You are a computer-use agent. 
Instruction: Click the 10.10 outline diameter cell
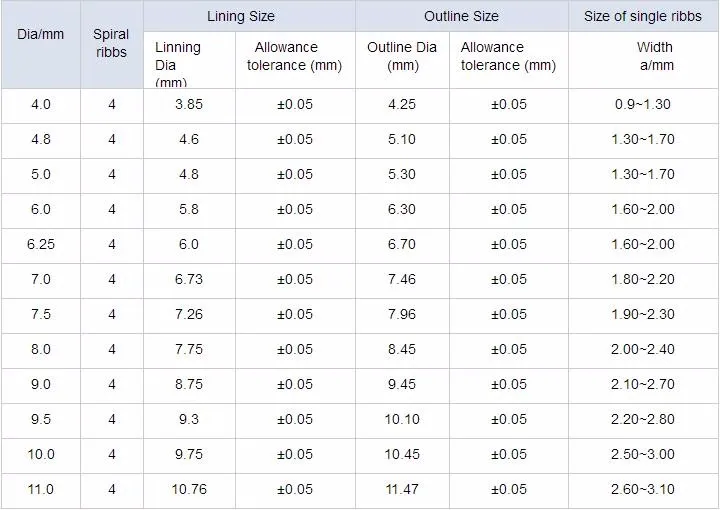tap(401, 420)
